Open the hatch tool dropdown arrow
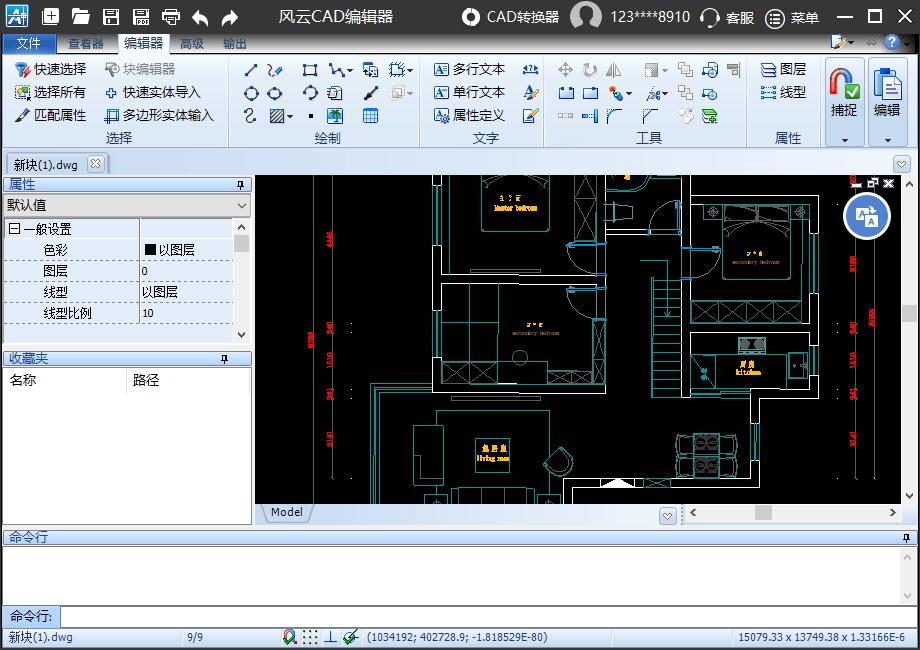The width and height of the screenshot is (920, 650). click(x=290, y=116)
